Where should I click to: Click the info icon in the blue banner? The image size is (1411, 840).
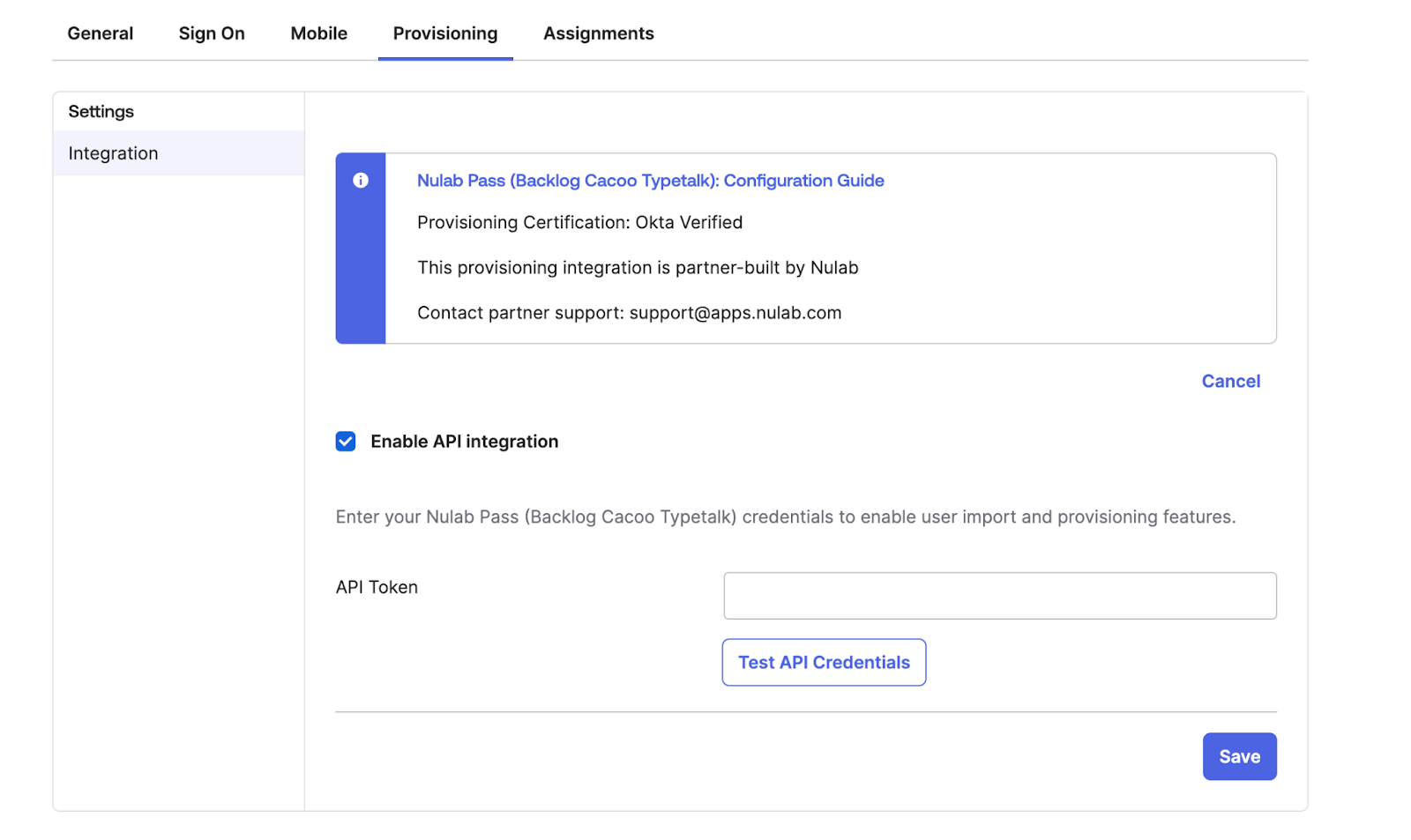[x=360, y=181]
